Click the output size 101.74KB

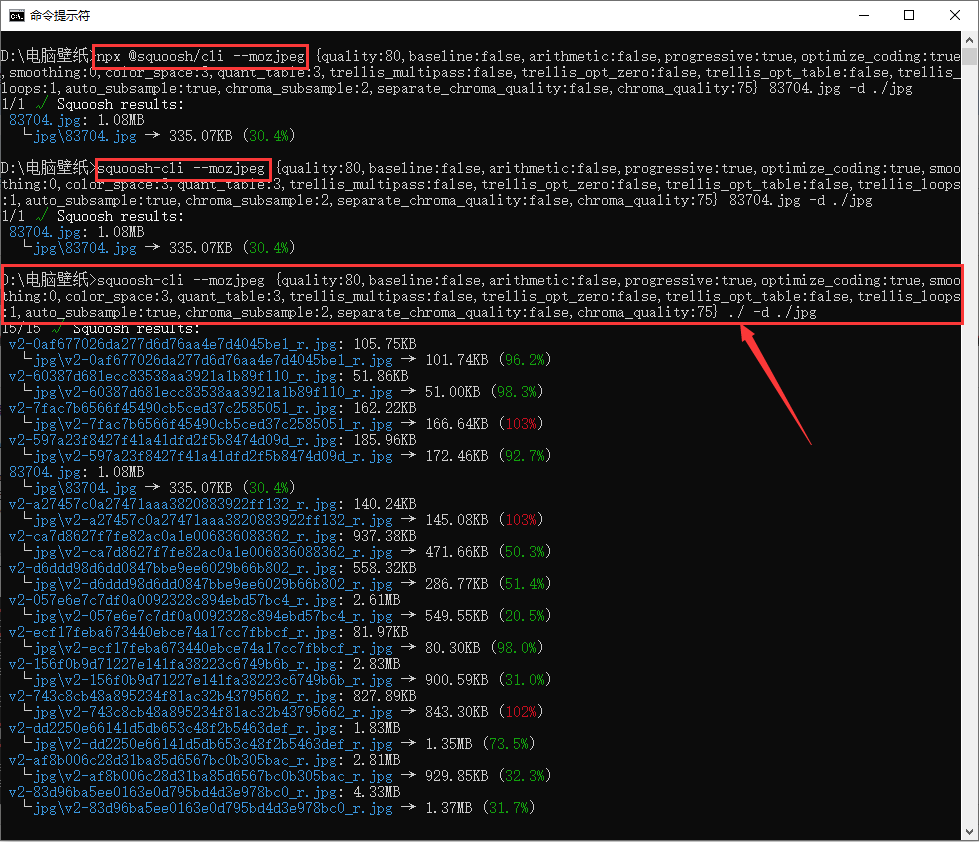pos(456,360)
